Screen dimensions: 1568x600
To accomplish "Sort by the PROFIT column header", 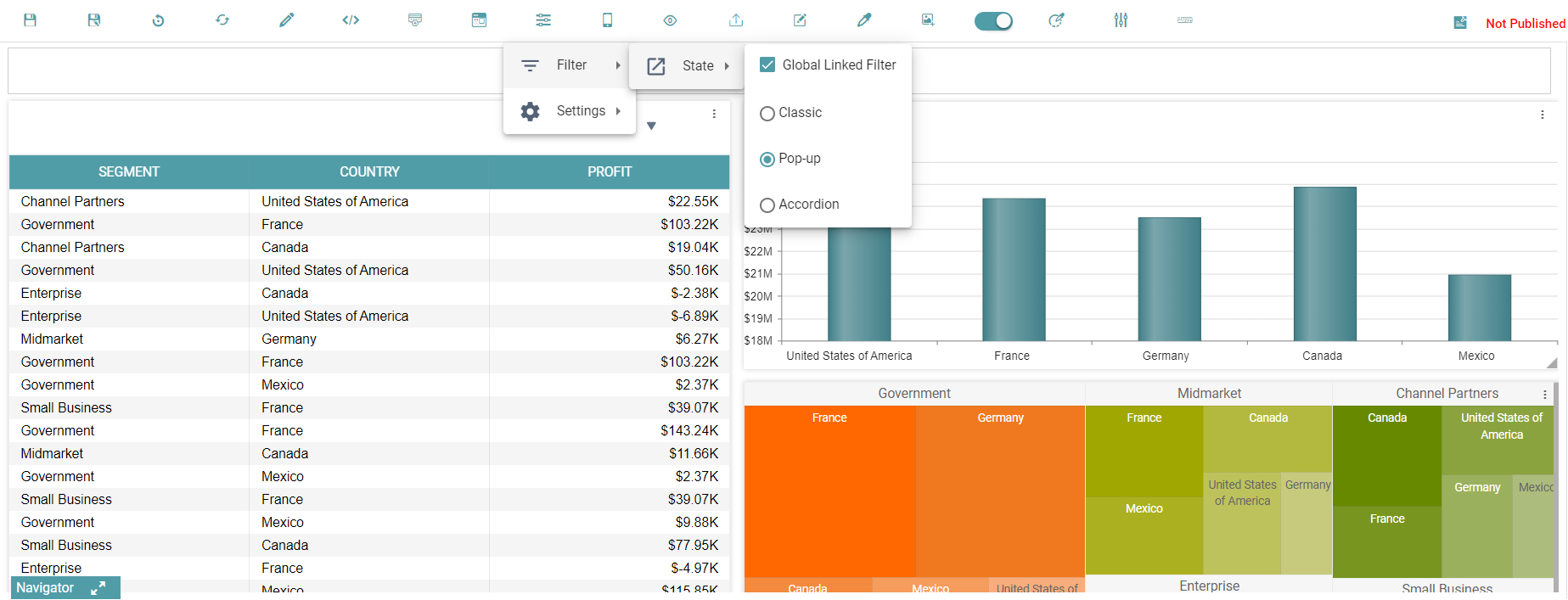I will click(x=609, y=172).
